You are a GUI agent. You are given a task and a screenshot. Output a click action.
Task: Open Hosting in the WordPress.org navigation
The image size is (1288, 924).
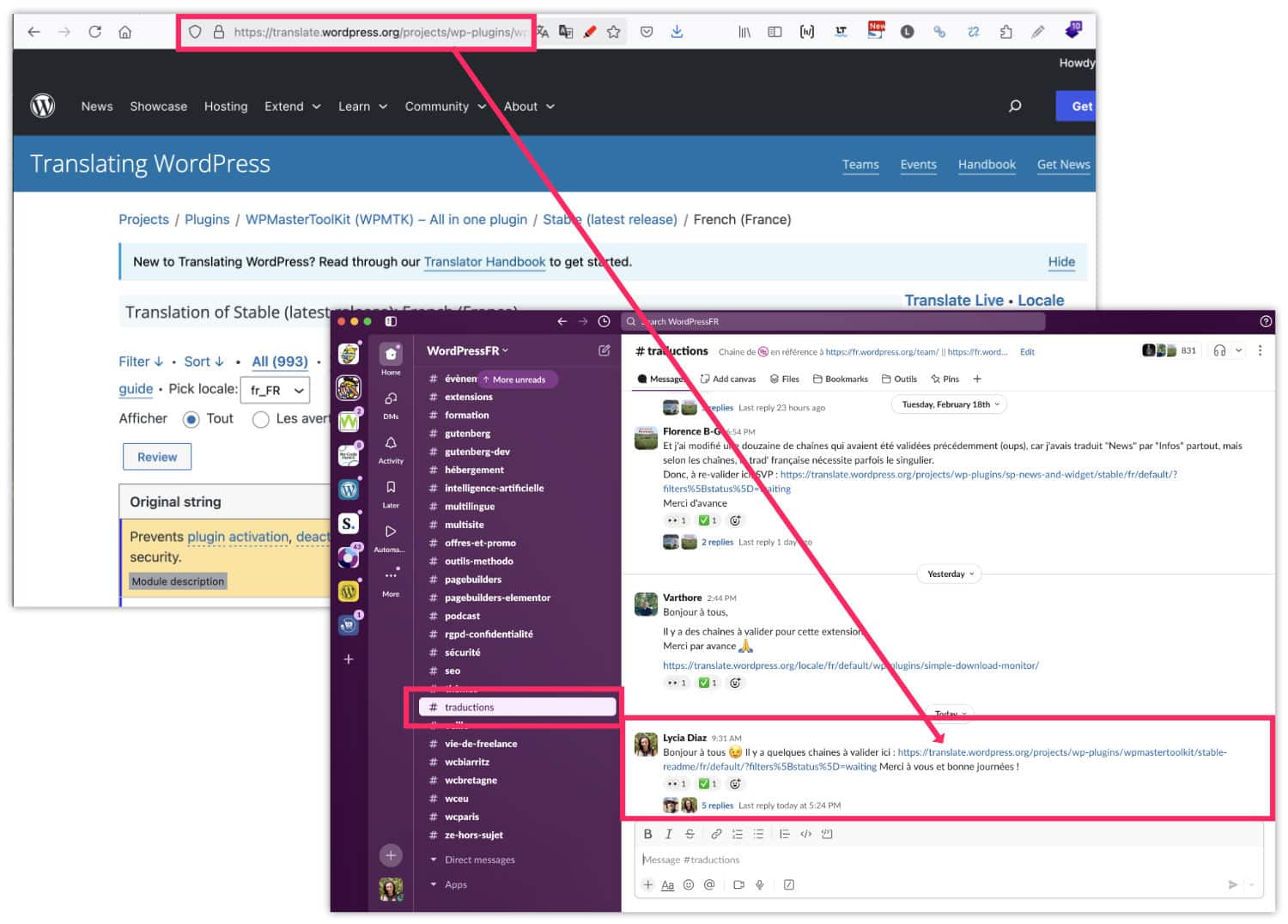[x=226, y=106]
